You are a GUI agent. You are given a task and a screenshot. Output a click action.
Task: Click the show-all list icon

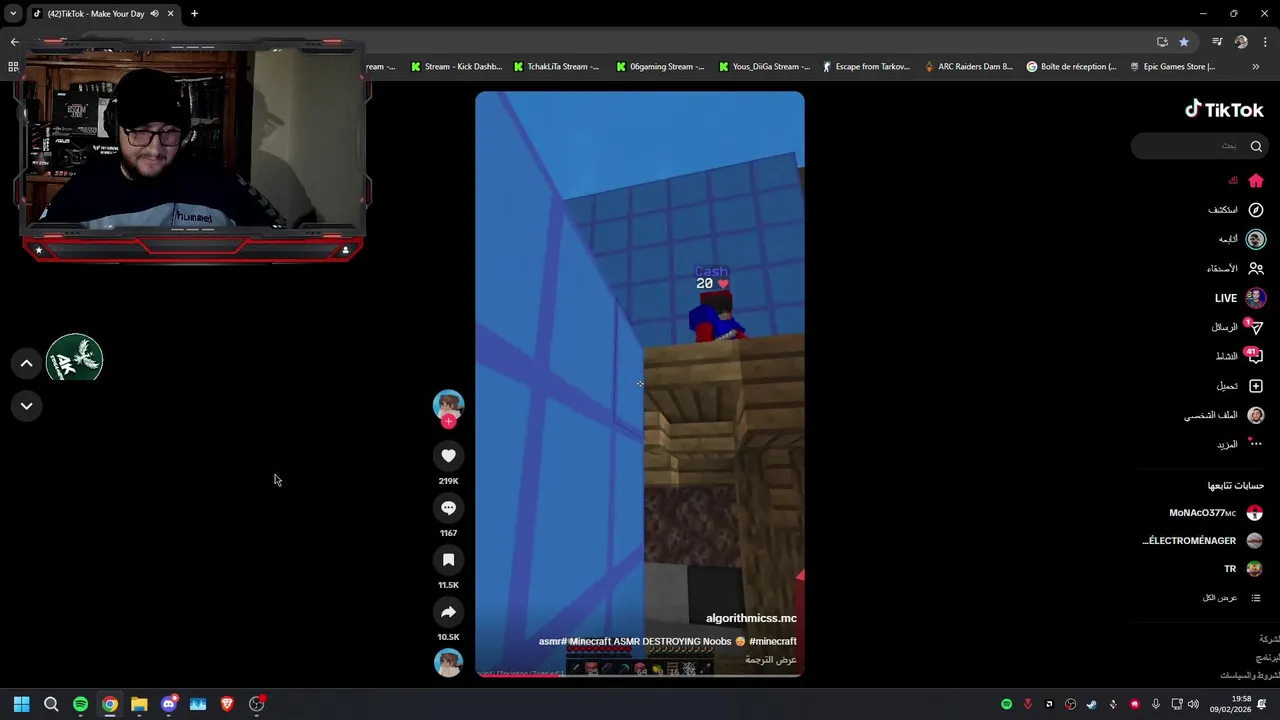(x=1256, y=598)
